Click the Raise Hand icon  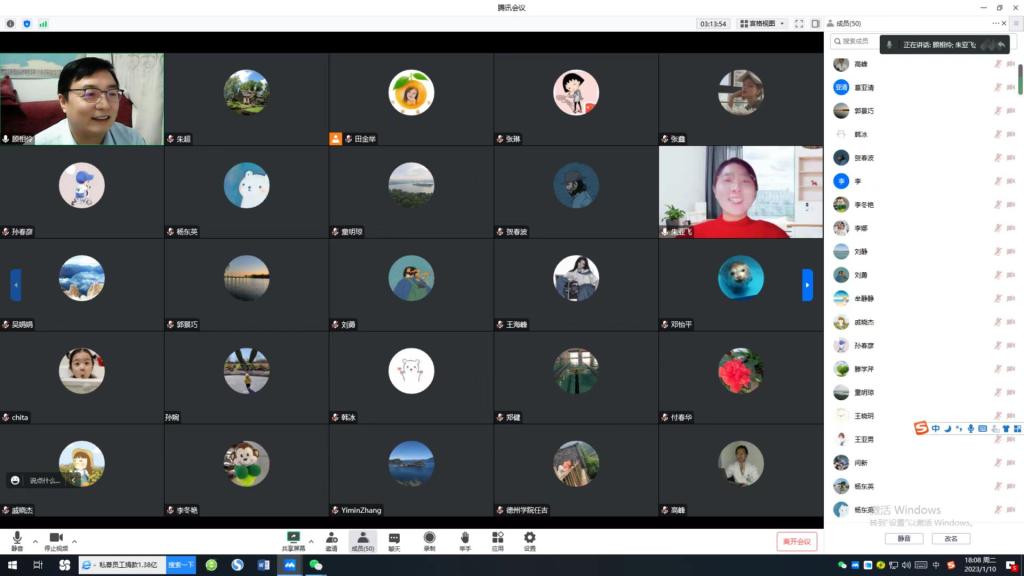point(465,539)
